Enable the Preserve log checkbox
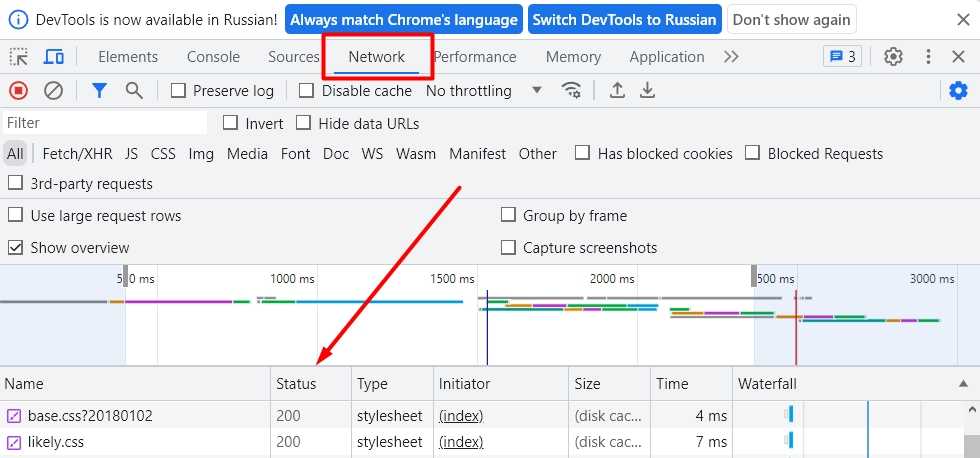980x458 pixels. [178, 91]
